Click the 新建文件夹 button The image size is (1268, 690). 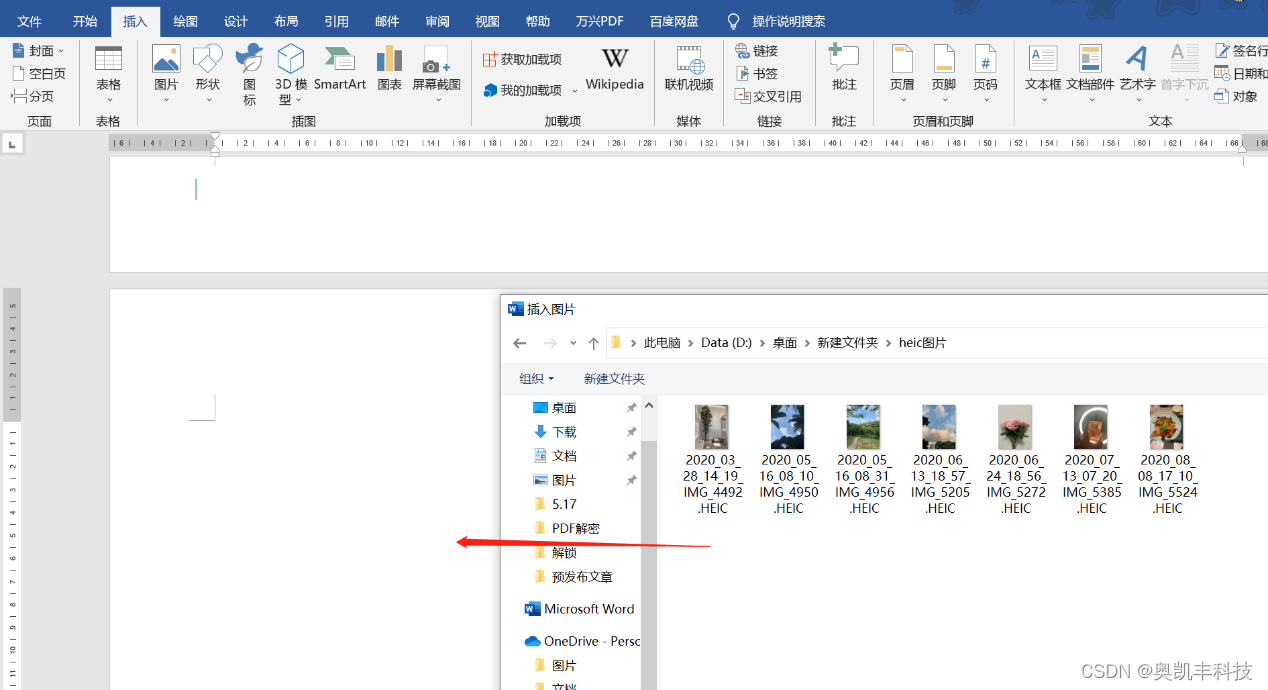click(614, 378)
